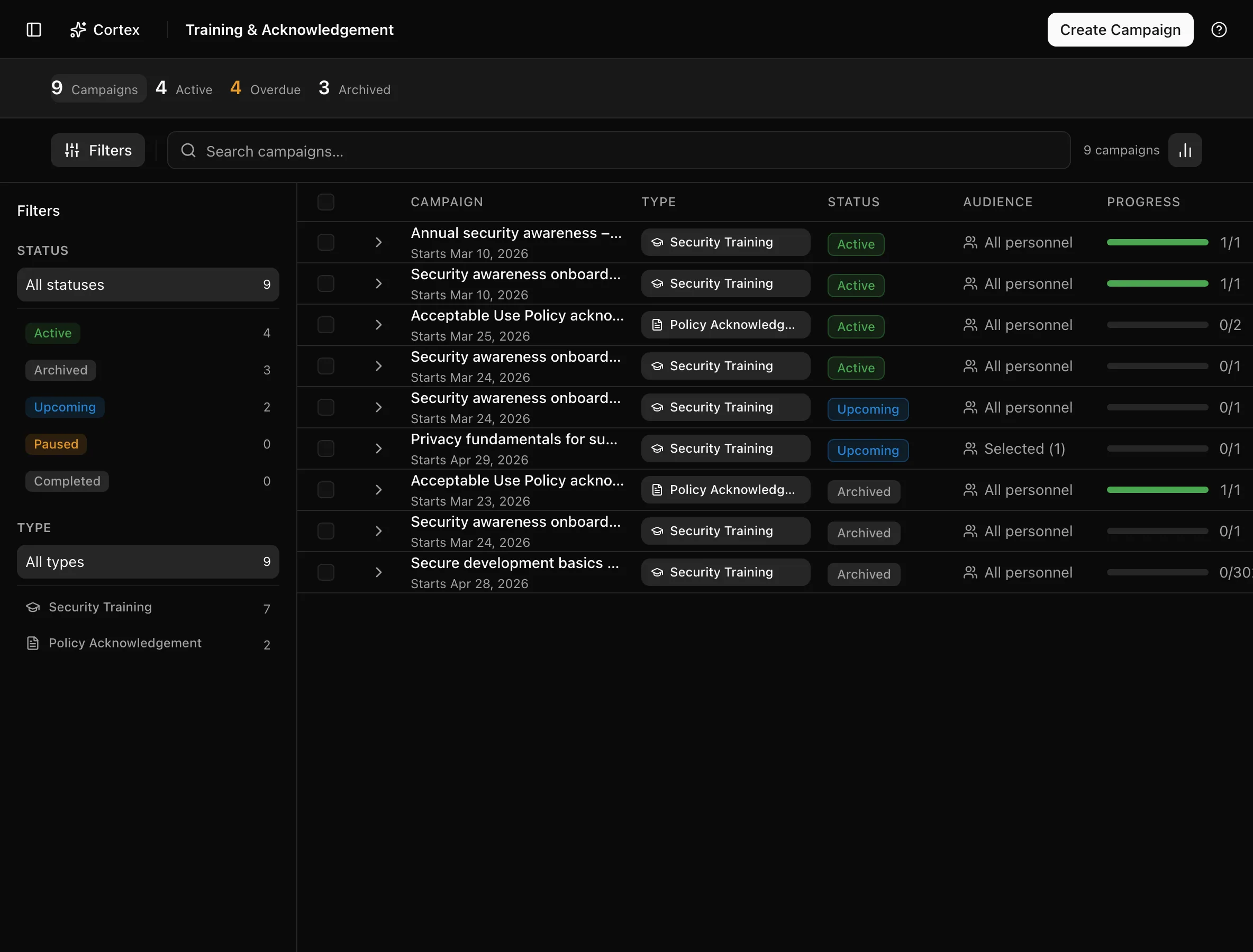The image size is (1253, 952).
Task: Click the STATUS column header
Action: click(854, 202)
